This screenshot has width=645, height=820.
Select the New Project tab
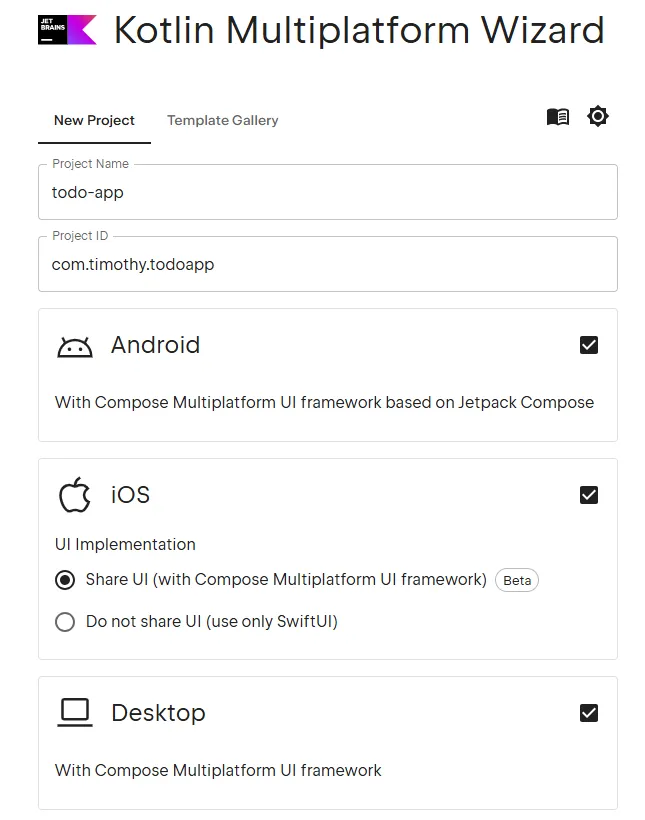[x=94, y=120]
